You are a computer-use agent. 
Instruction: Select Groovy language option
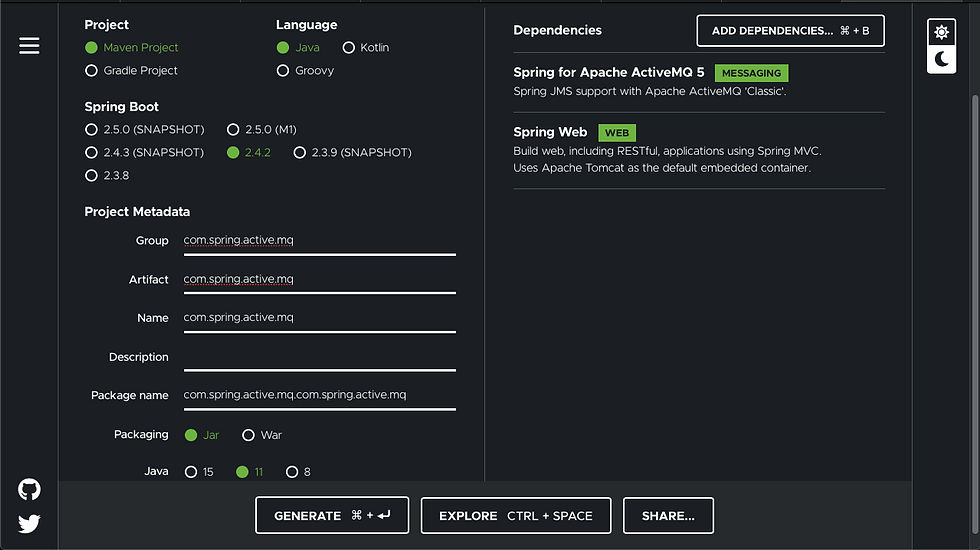[x=305, y=71]
